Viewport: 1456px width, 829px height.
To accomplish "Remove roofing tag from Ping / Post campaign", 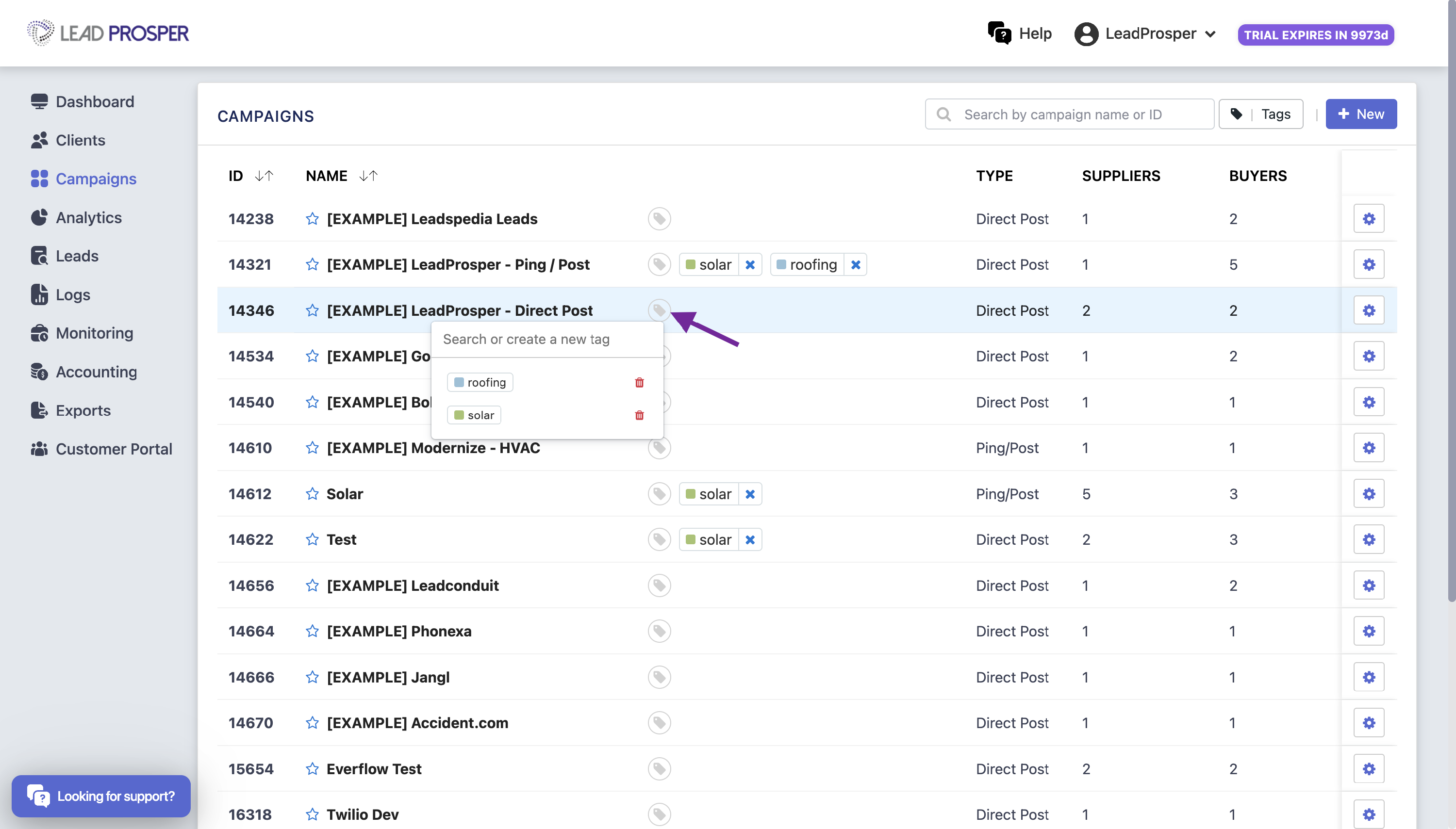I will [x=855, y=265].
